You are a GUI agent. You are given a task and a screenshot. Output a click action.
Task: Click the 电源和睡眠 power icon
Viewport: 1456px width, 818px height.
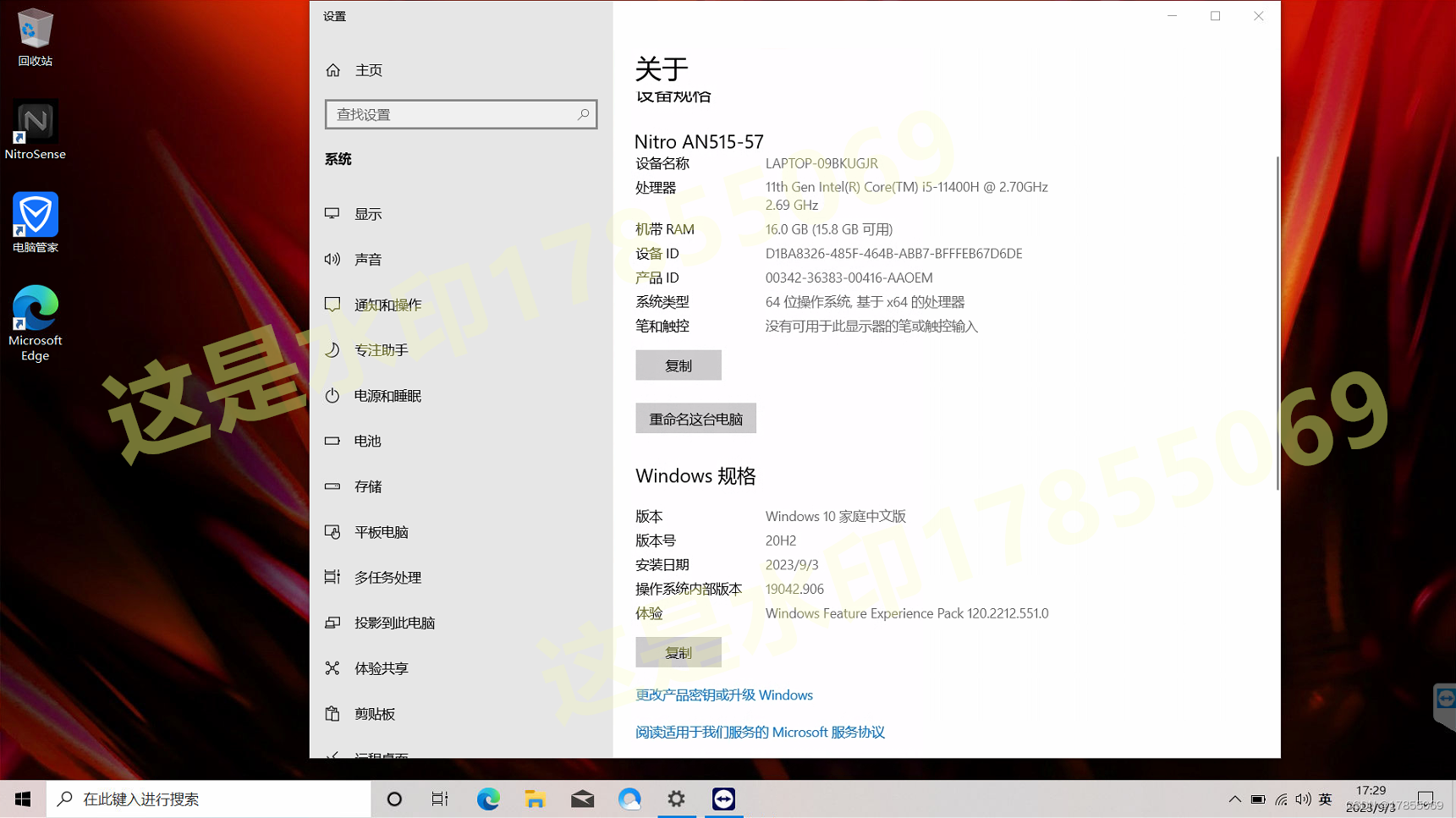point(332,396)
